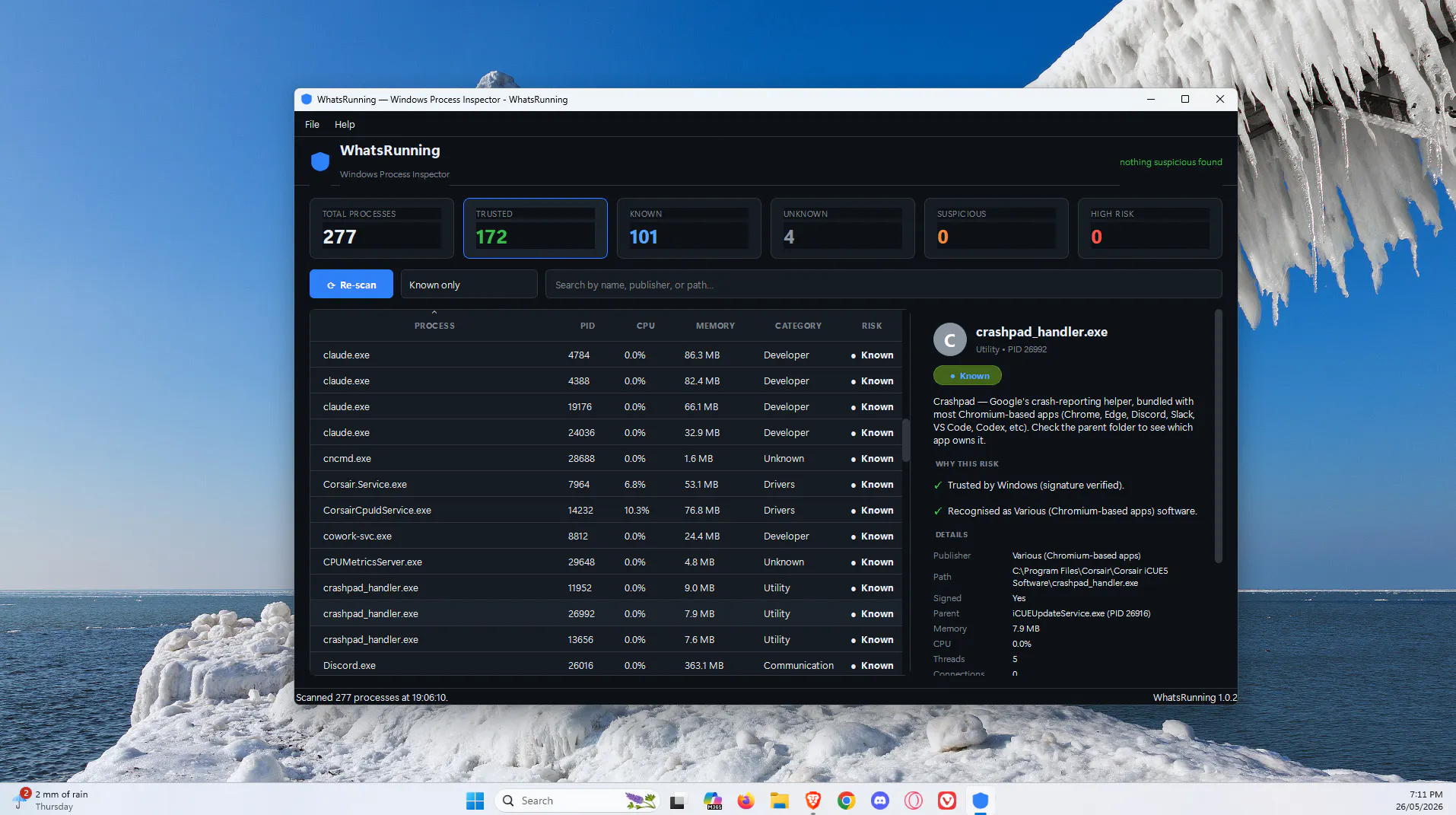Select the Suspicious 0 card
The image size is (1456, 815).
tap(996, 228)
